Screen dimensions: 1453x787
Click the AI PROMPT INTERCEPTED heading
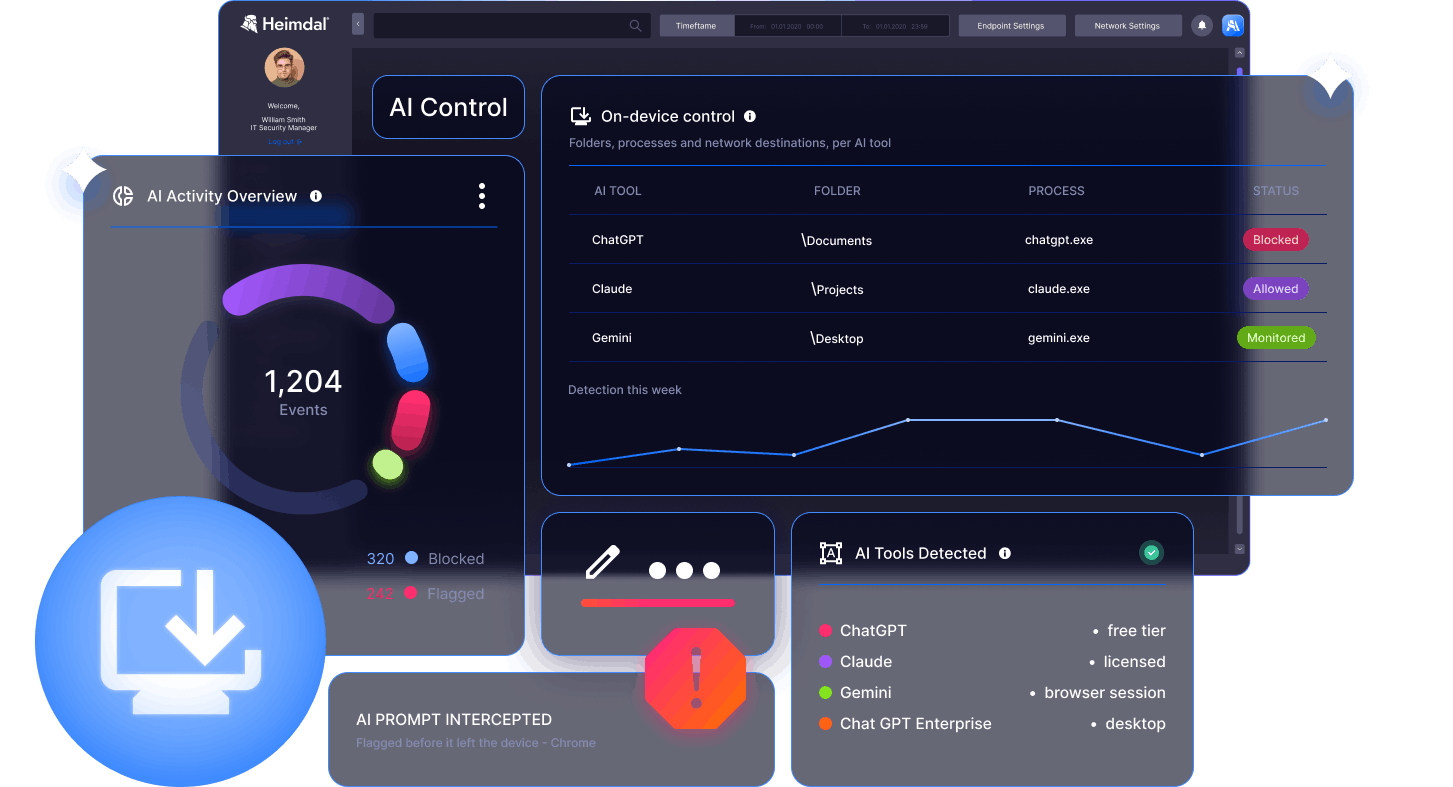coord(454,720)
